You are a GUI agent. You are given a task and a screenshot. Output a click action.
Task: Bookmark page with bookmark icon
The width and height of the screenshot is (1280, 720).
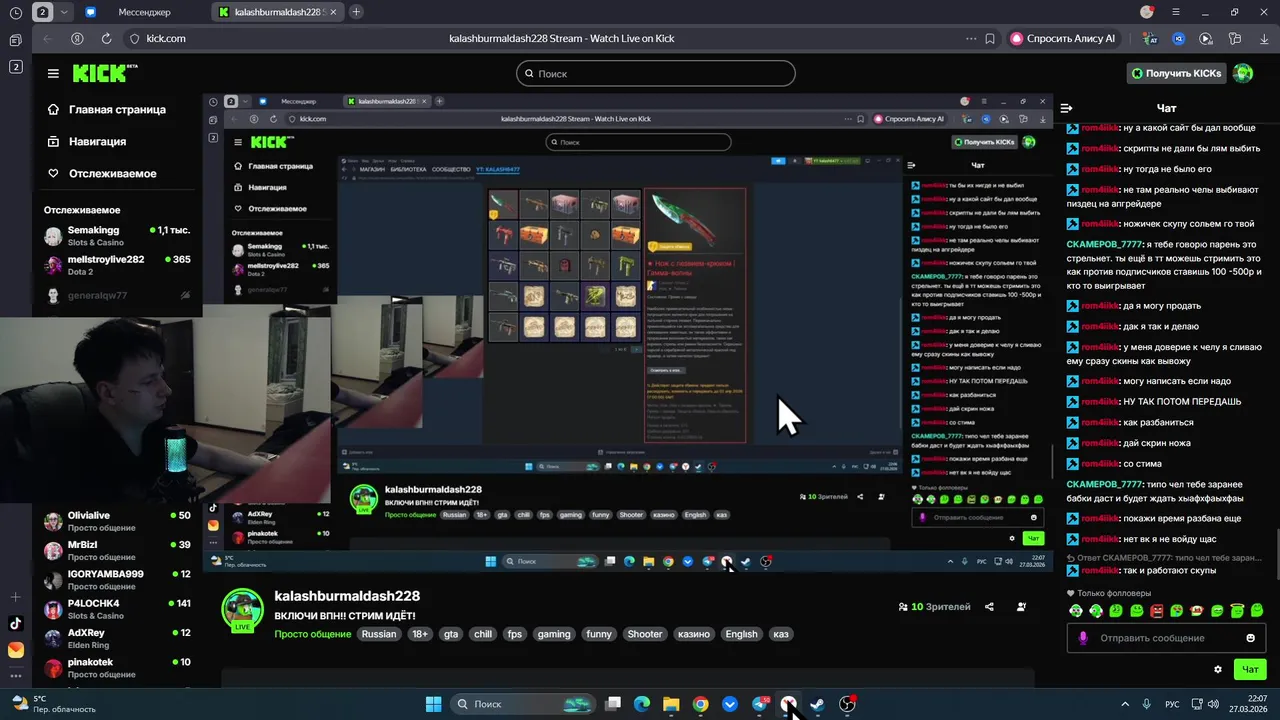990,38
